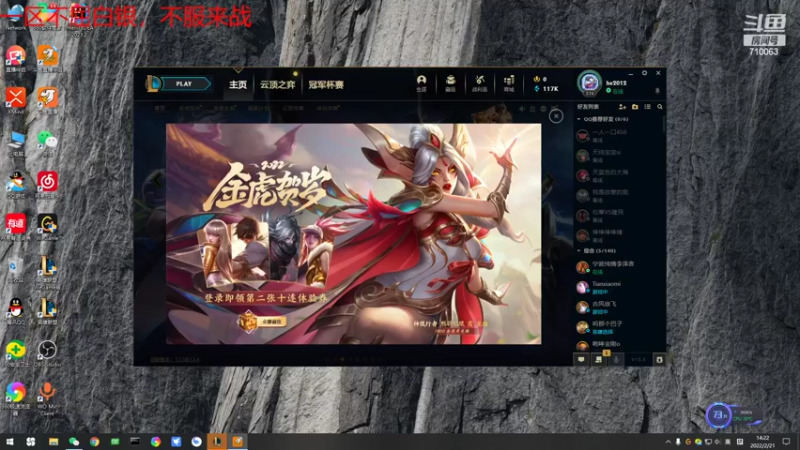
Task: Open the Windows notification center
Action: point(786,442)
